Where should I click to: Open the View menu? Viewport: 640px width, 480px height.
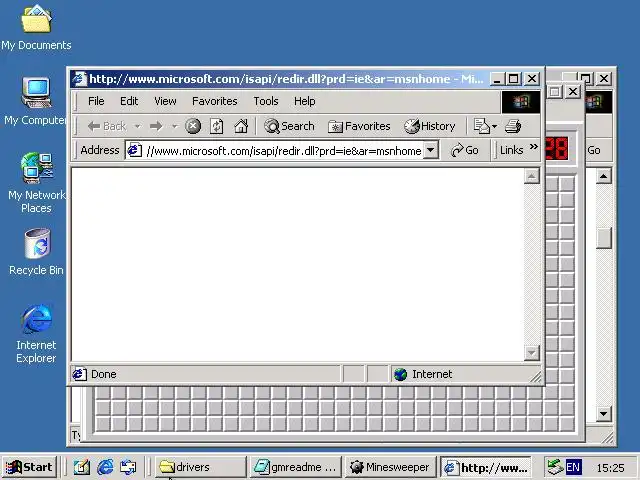tap(165, 101)
